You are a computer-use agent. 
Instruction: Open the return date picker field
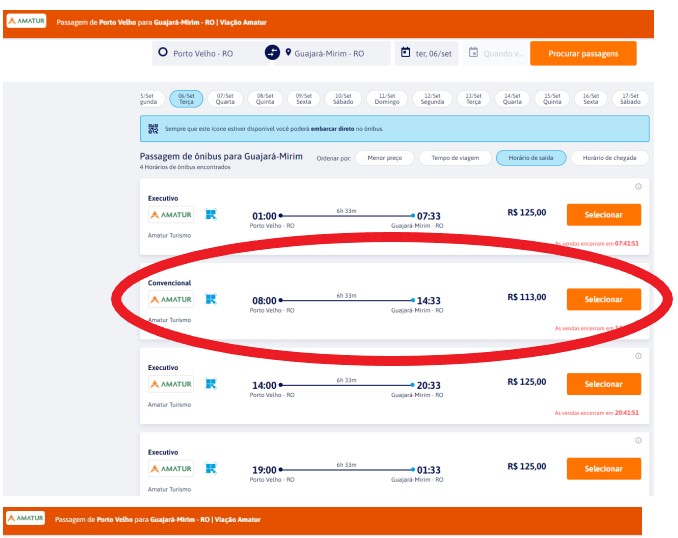[494, 53]
